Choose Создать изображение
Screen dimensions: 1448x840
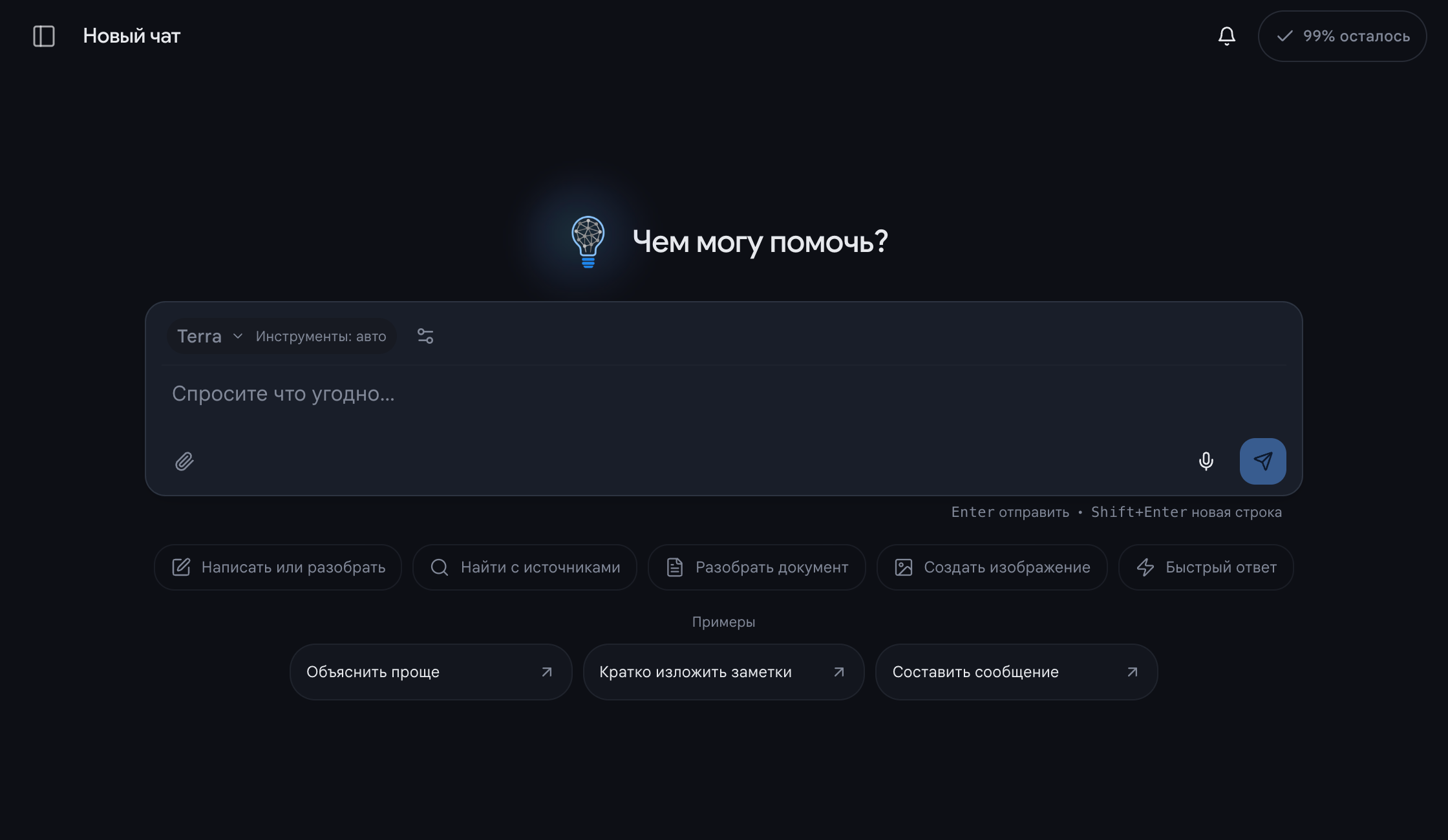pyautogui.click(x=992, y=567)
